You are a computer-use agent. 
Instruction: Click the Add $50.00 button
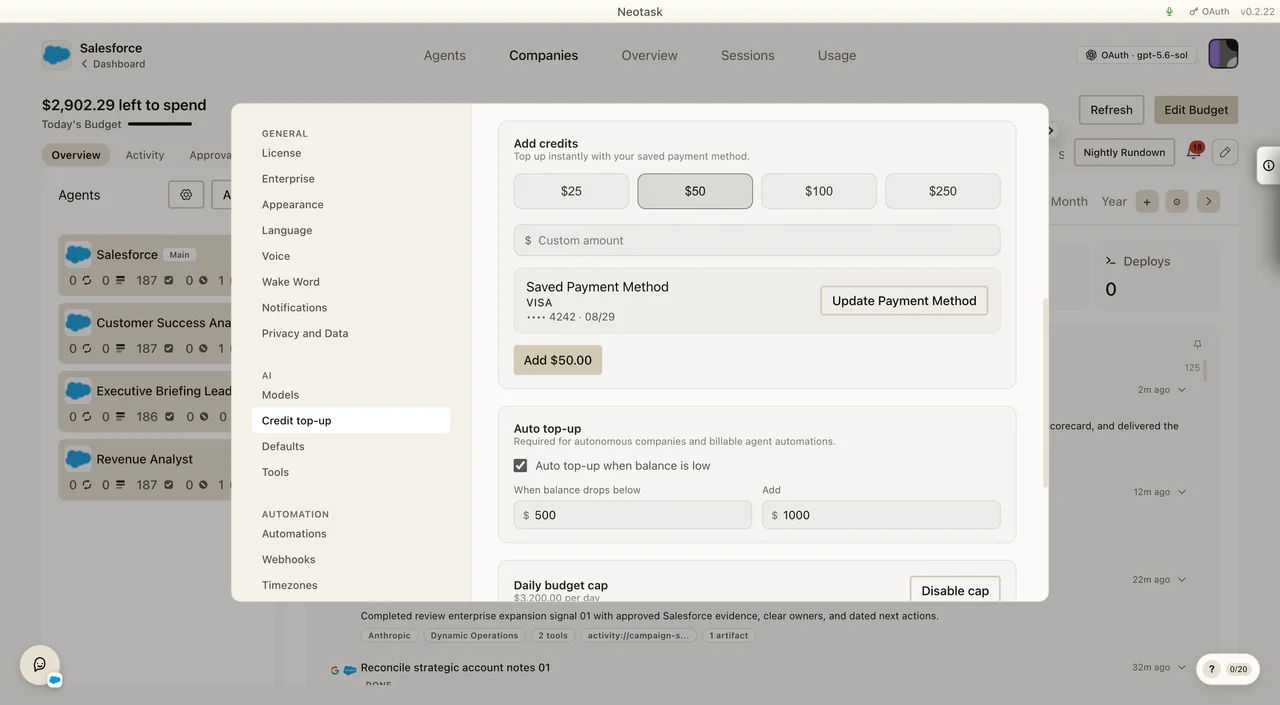(558, 360)
